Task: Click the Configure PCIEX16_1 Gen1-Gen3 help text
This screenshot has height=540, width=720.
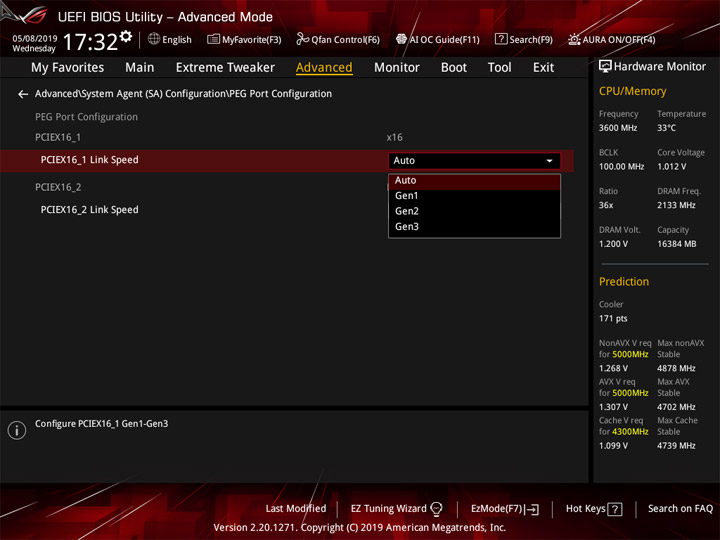Action: click(x=101, y=424)
